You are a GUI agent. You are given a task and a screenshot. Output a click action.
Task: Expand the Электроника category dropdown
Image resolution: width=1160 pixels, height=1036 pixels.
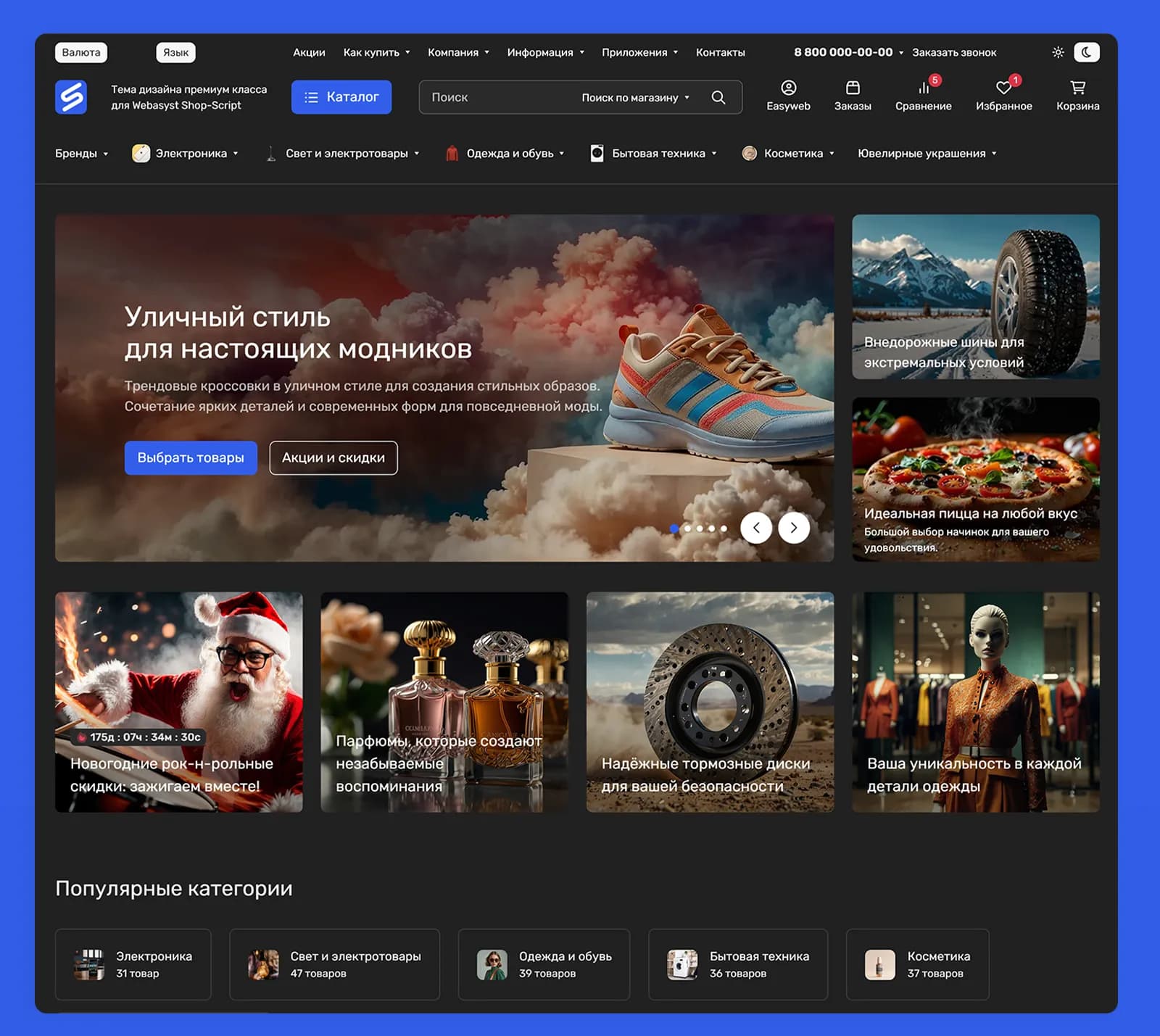click(186, 153)
